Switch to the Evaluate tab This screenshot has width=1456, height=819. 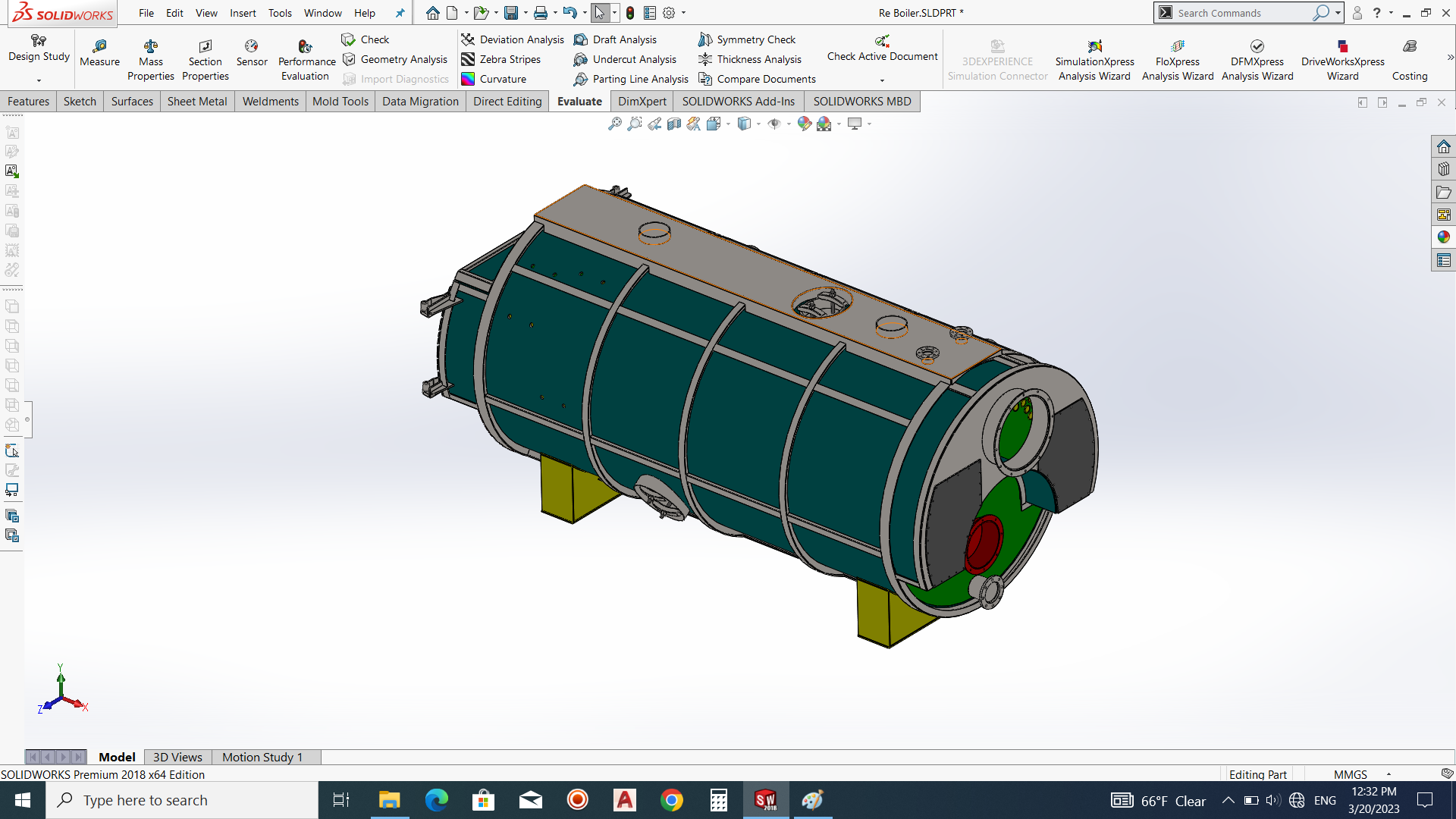tap(580, 101)
